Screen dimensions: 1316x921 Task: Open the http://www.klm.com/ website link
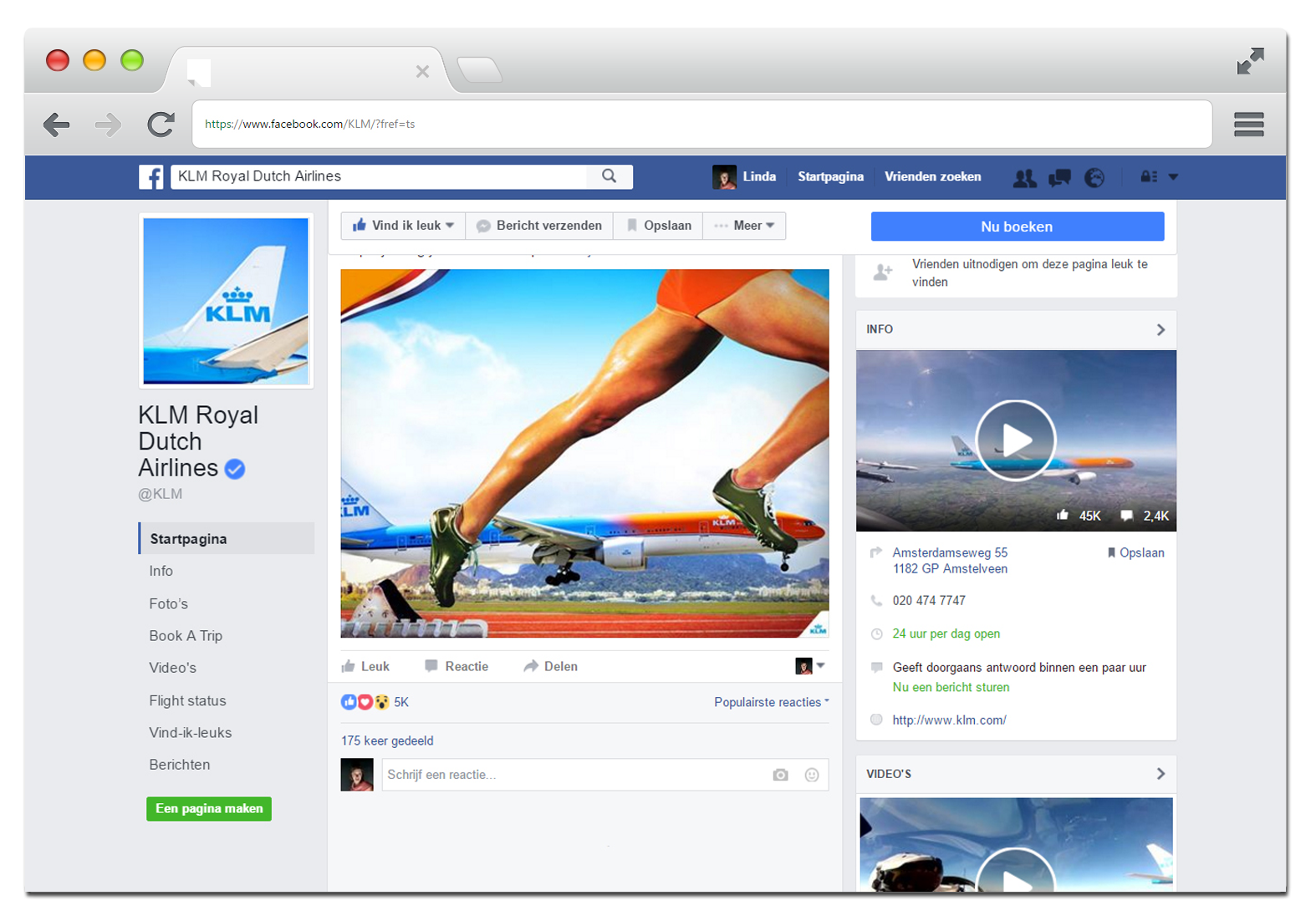949,720
